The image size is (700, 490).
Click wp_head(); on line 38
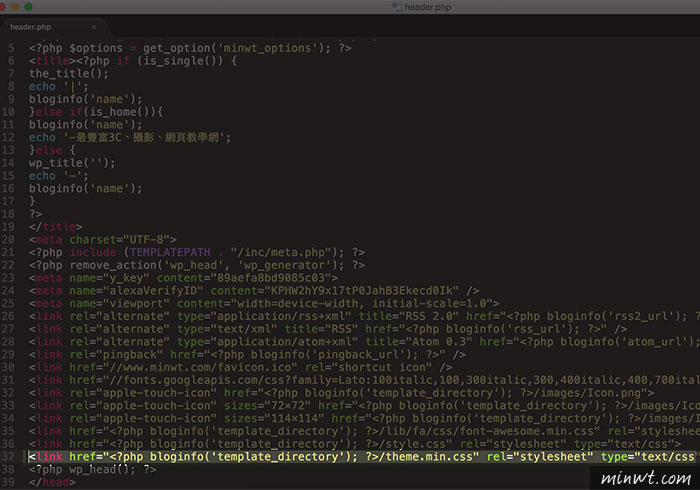(x=103, y=469)
